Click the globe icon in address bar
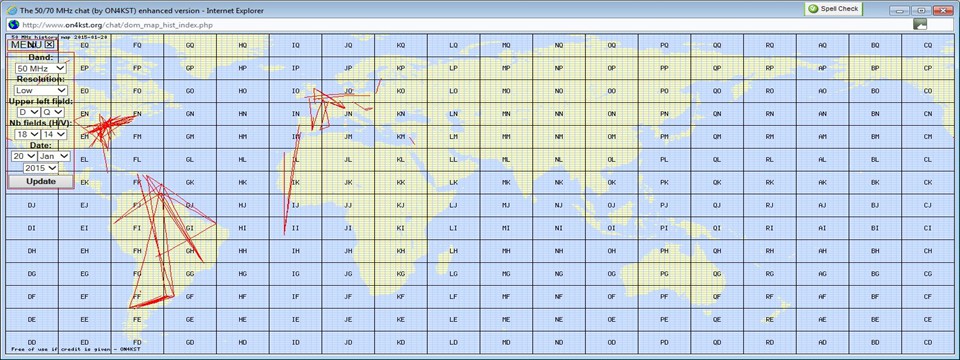The image size is (960, 360). tap(13, 24)
